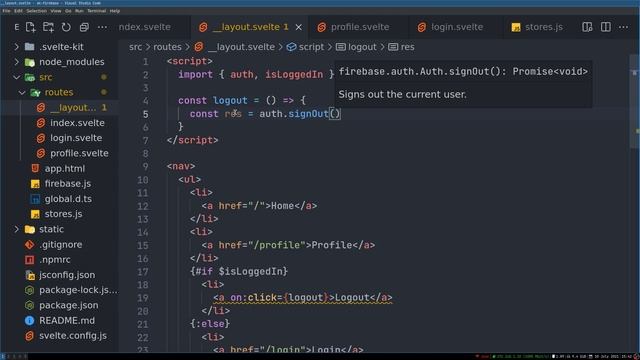Click the res breadcrumb segment

[401, 47]
